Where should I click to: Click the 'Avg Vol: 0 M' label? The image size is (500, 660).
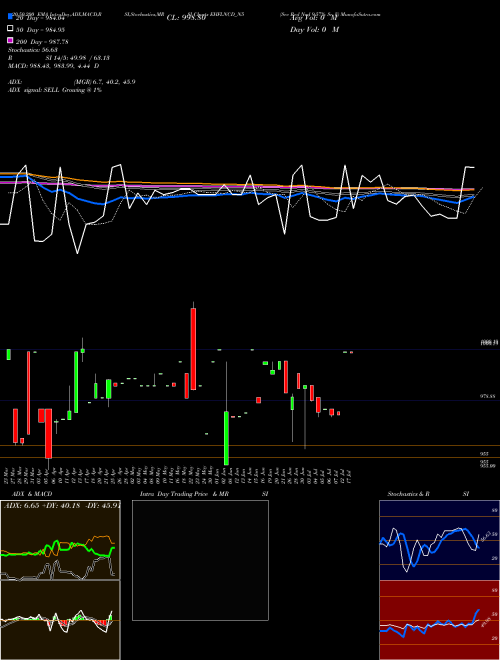(x=314, y=18)
